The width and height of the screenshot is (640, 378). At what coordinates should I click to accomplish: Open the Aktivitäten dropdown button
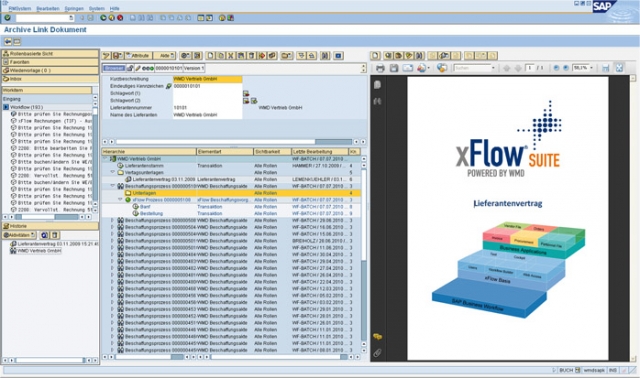pos(19,235)
